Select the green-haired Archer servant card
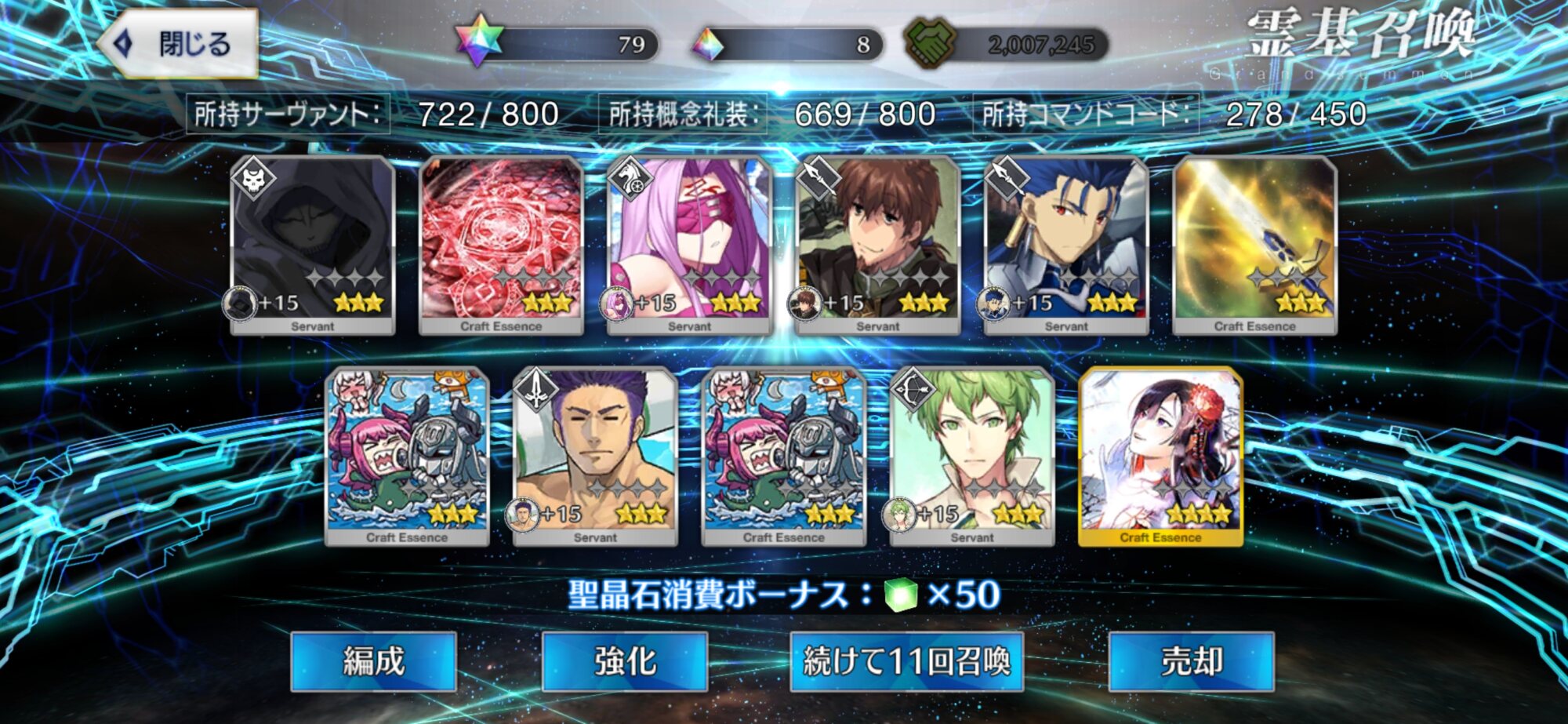The height and width of the screenshot is (724, 1568). click(x=972, y=457)
